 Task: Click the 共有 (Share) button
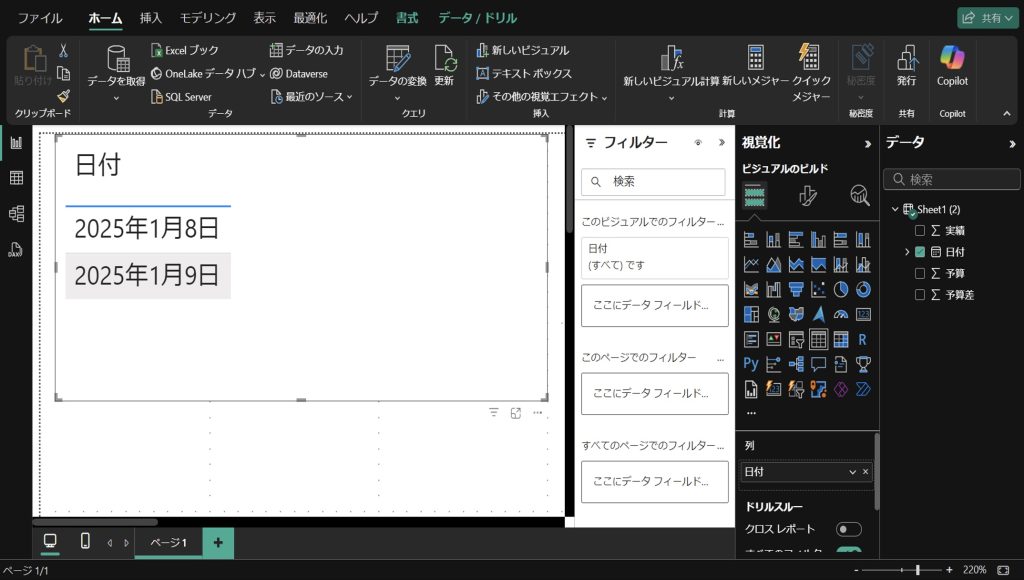click(986, 18)
